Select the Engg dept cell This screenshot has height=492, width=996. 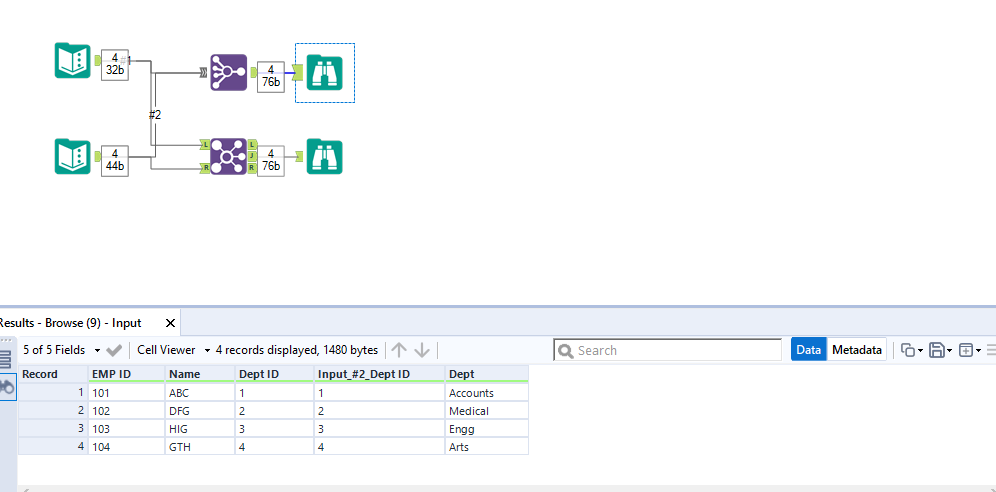click(x=487, y=429)
